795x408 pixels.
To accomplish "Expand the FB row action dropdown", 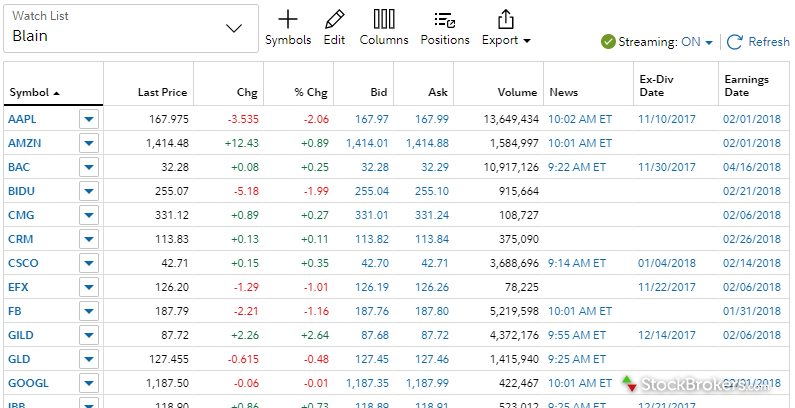I will click(89, 311).
